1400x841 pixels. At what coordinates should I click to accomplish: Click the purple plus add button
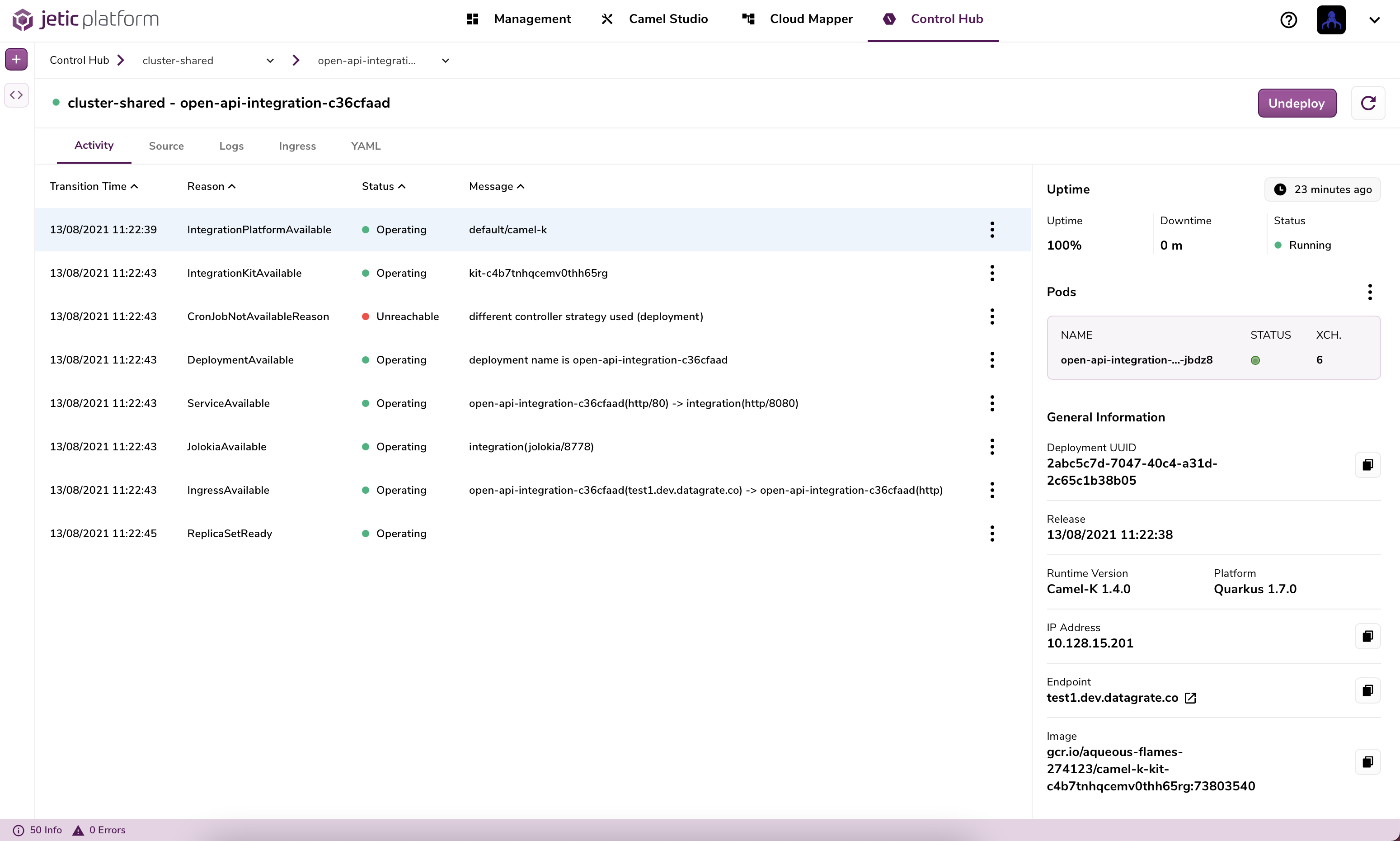pyautogui.click(x=16, y=59)
